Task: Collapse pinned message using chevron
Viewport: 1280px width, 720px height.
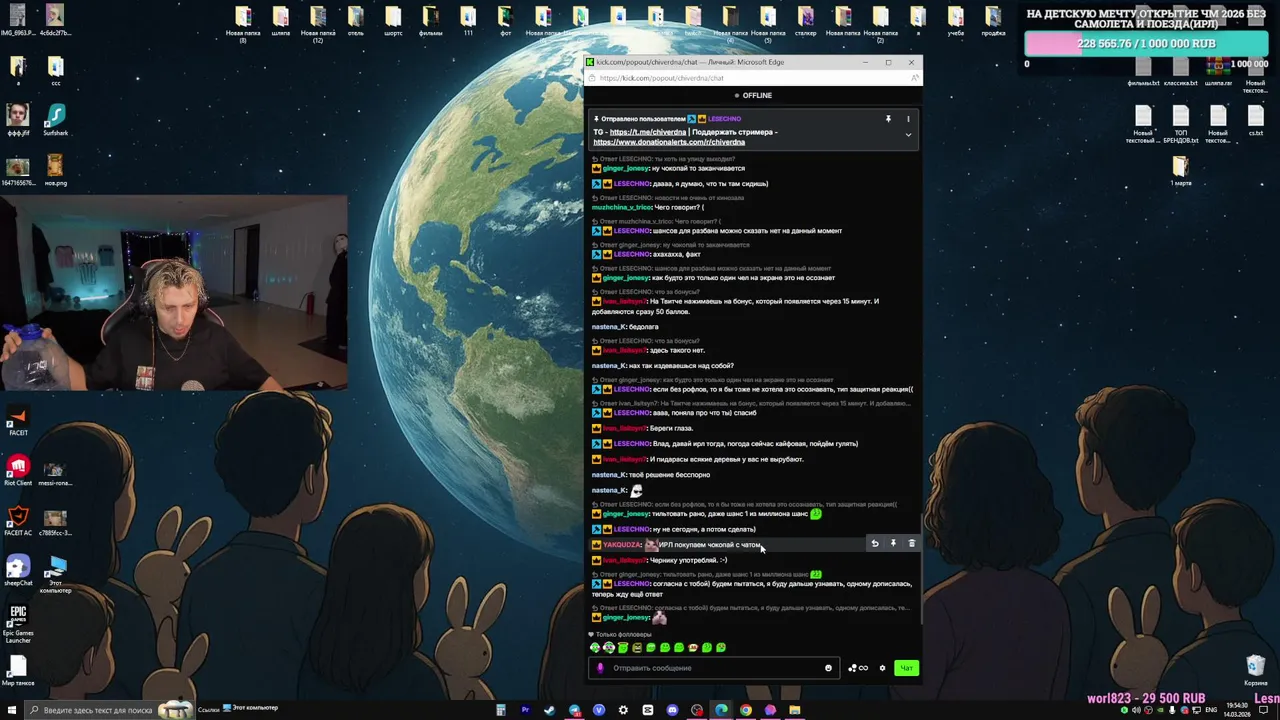Action: click(x=908, y=135)
